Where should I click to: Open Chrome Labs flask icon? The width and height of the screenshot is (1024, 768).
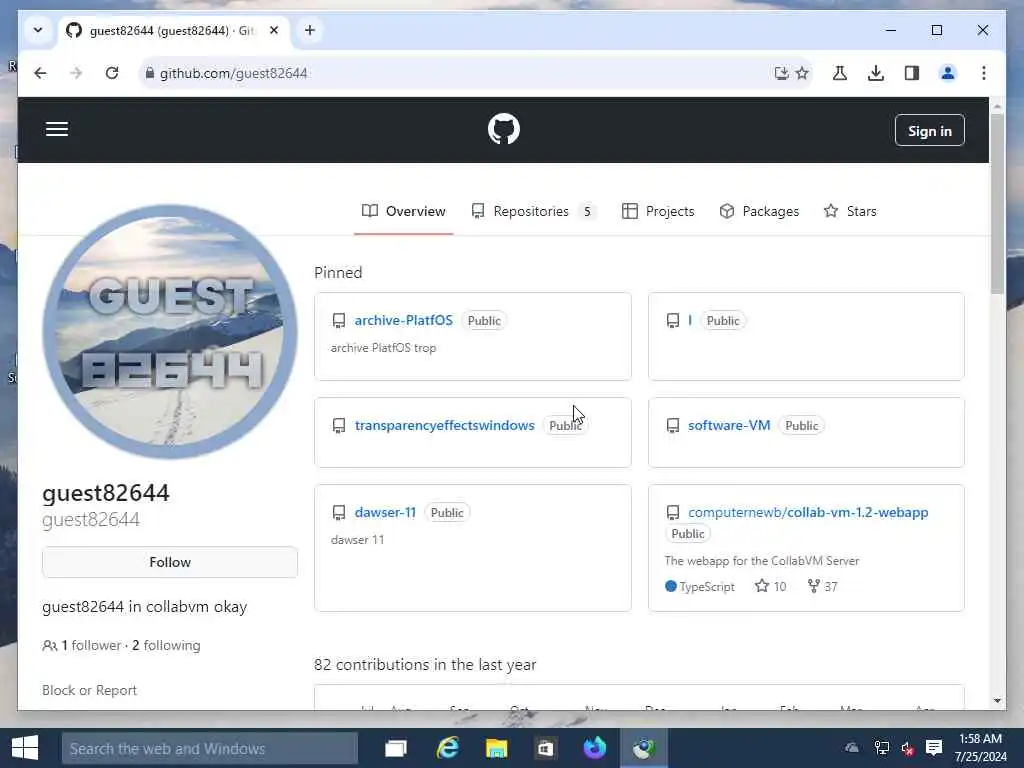click(x=840, y=73)
